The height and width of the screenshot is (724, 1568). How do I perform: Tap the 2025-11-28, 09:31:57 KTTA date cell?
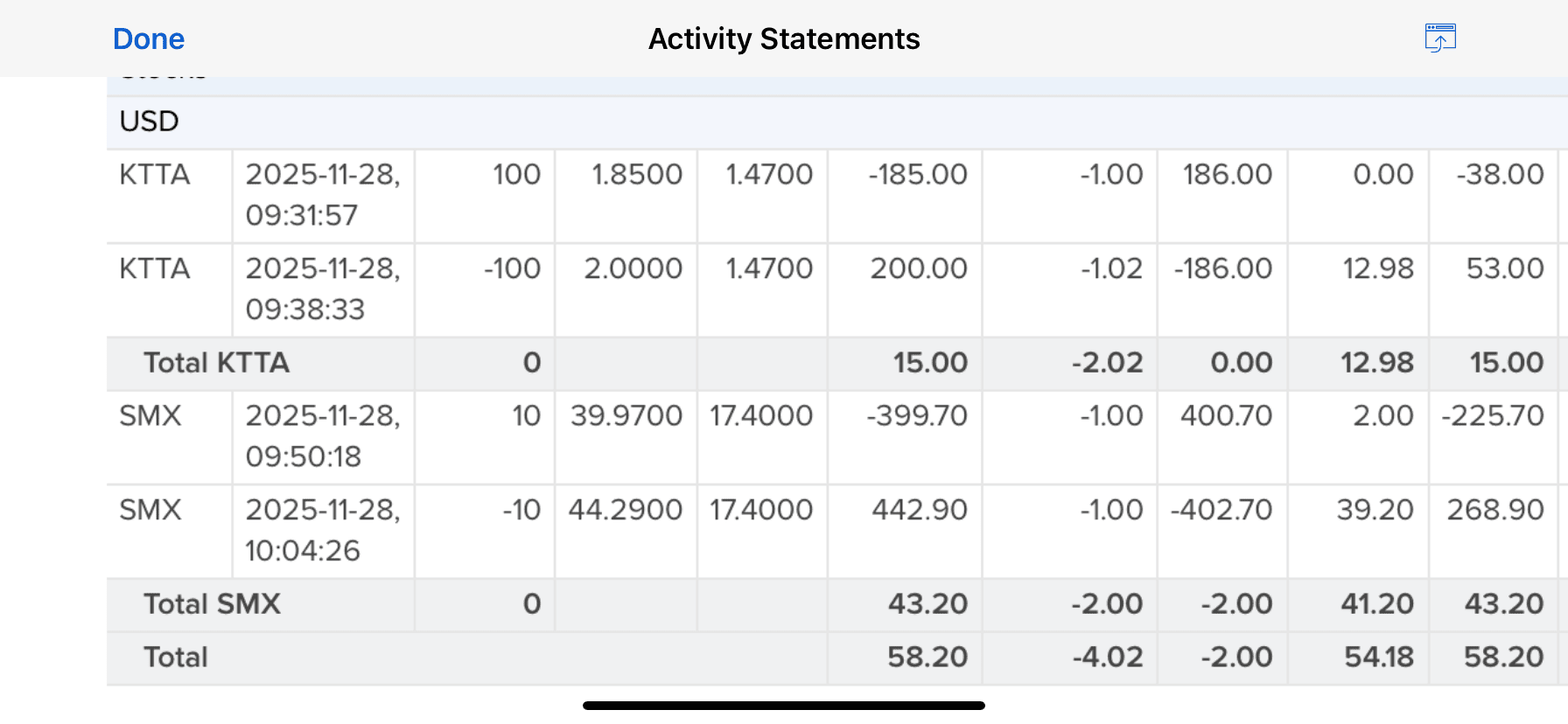coord(322,195)
